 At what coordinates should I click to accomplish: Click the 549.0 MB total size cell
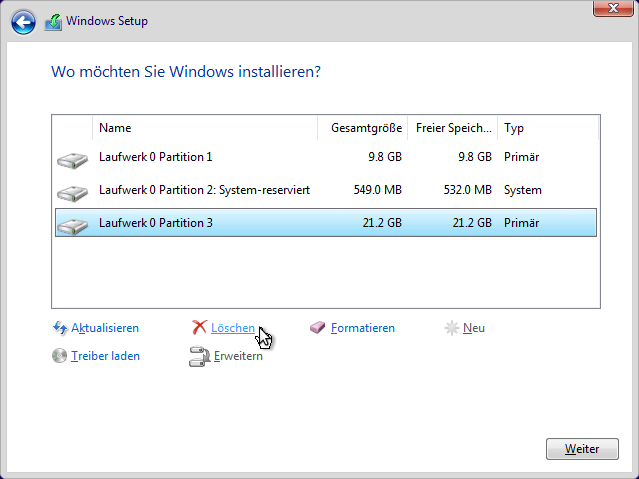point(377,190)
